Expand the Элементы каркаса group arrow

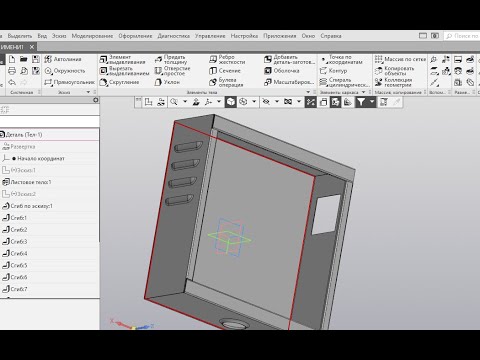[363, 92]
